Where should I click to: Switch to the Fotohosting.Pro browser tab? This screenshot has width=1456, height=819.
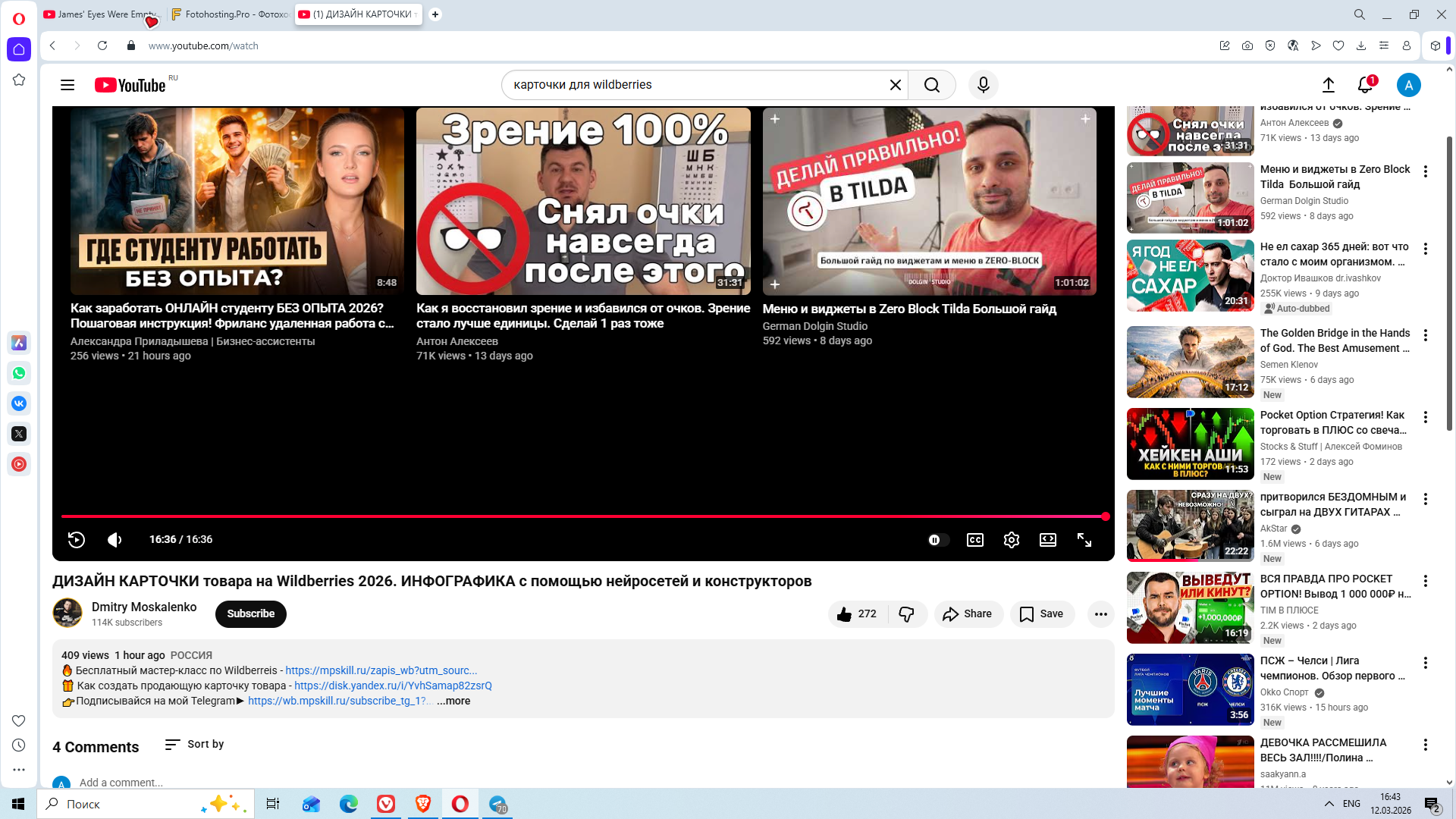coord(230,14)
